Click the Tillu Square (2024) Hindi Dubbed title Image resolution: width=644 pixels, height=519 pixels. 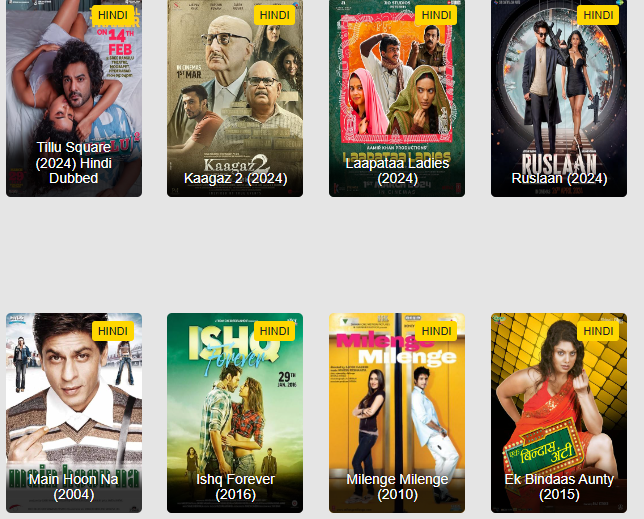pos(74,163)
